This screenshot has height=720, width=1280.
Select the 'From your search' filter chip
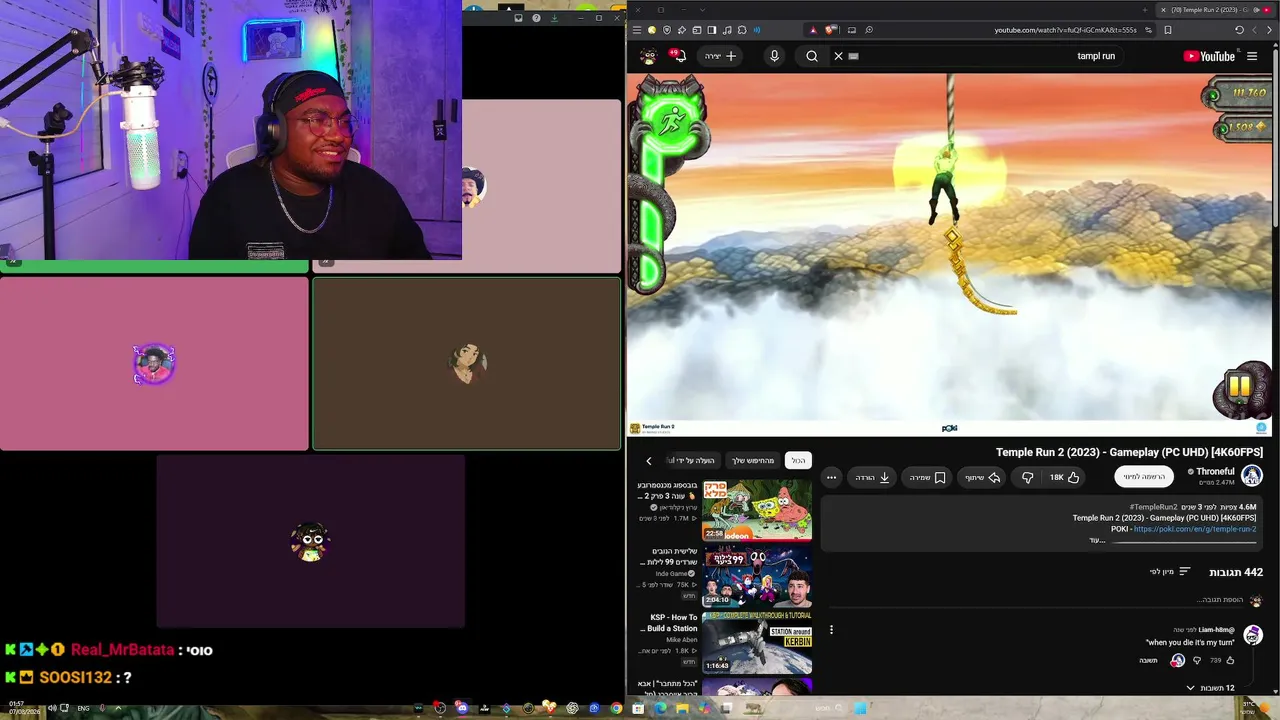click(x=753, y=461)
